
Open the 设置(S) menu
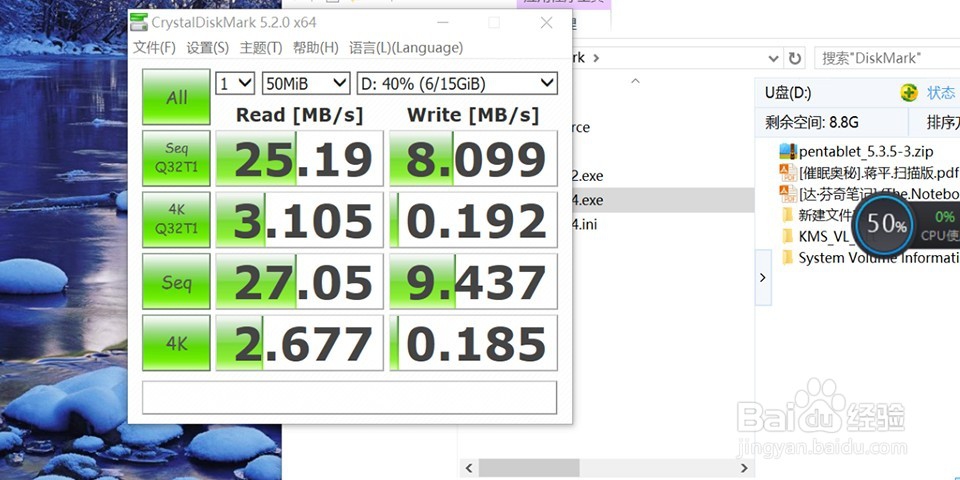coord(208,48)
